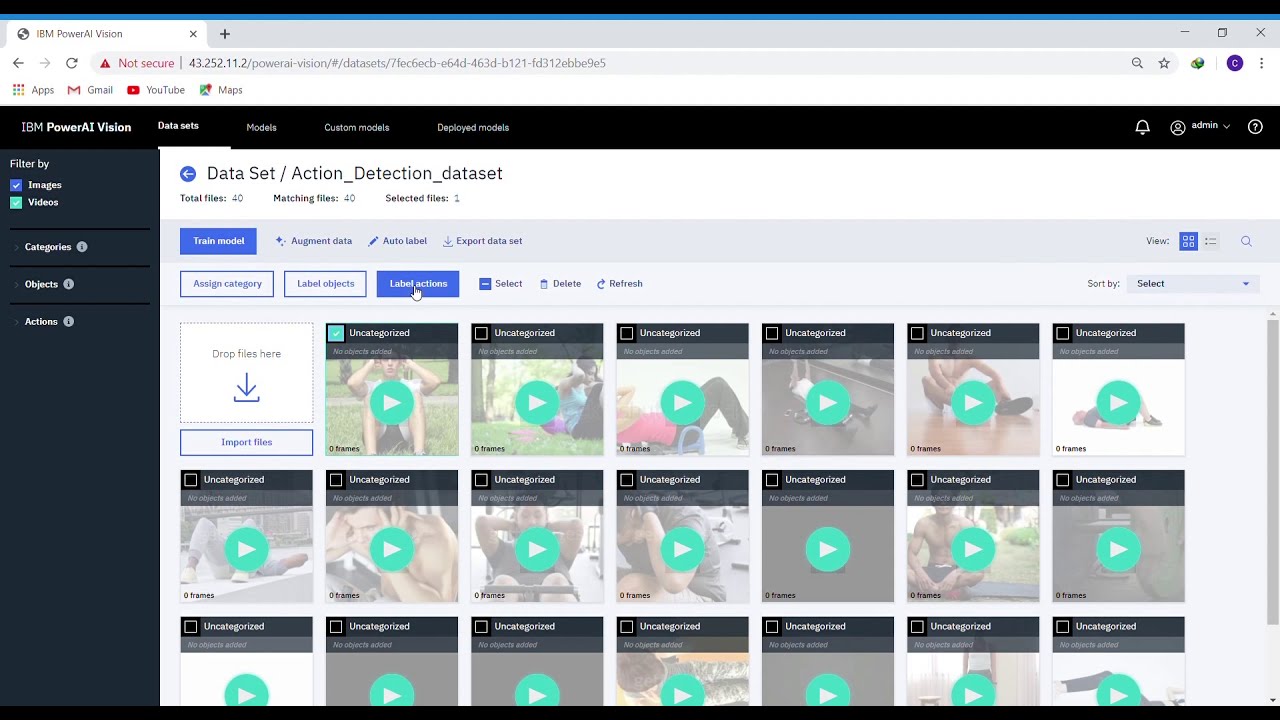Go to the Data sets tab

pyautogui.click(x=178, y=126)
